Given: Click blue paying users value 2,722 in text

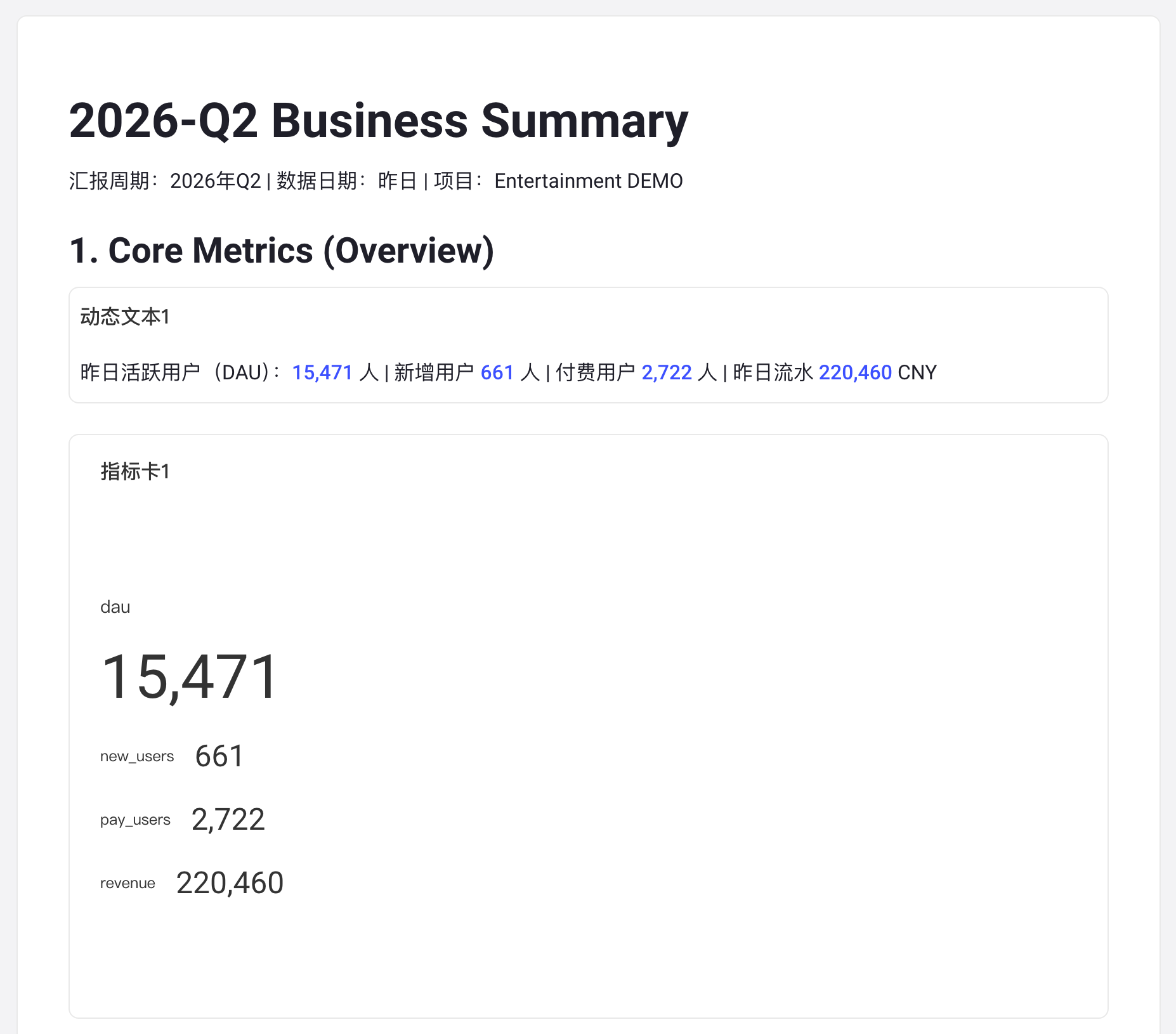Looking at the screenshot, I should [667, 372].
